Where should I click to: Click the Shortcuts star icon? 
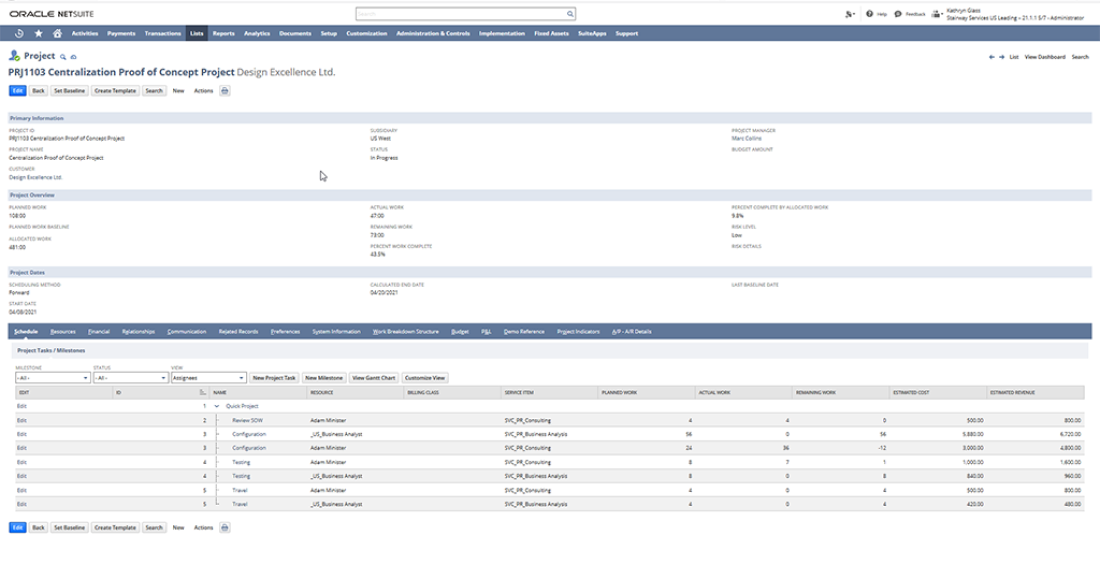coord(38,33)
